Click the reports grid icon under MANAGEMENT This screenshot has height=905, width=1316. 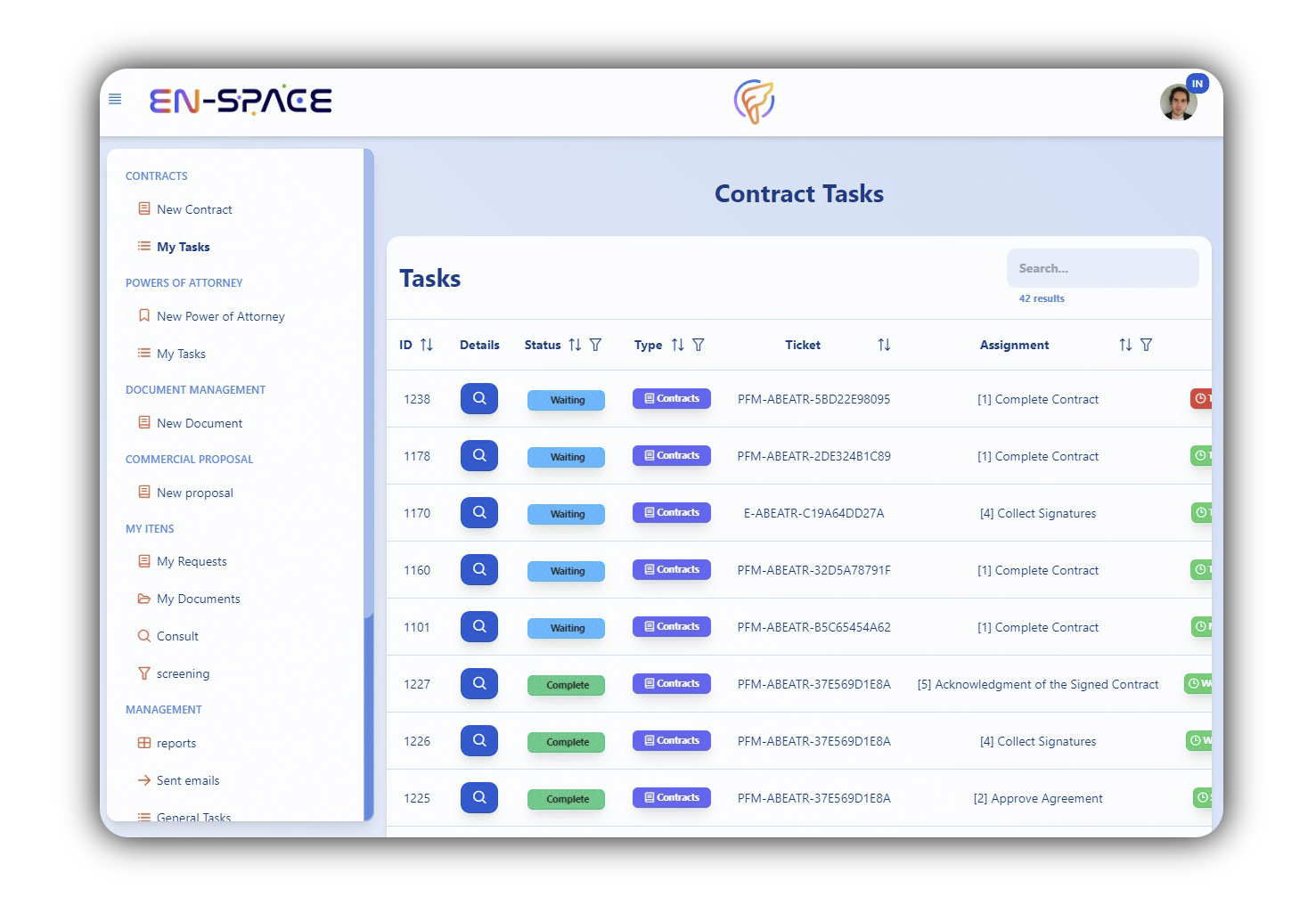[x=143, y=742]
